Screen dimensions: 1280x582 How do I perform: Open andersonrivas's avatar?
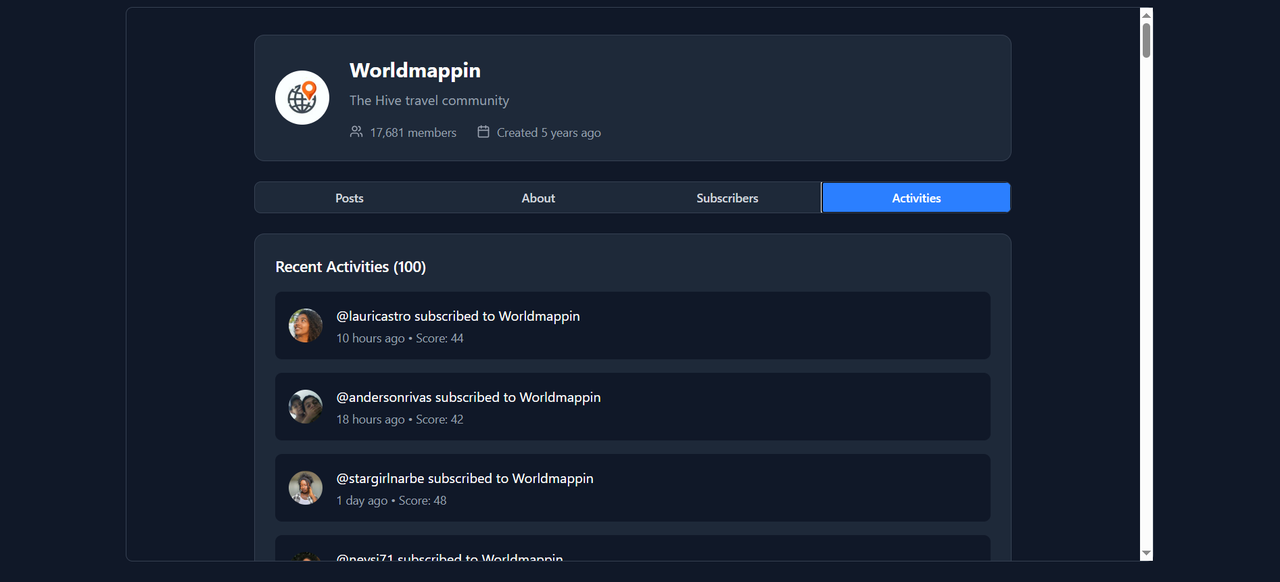click(306, 406)
